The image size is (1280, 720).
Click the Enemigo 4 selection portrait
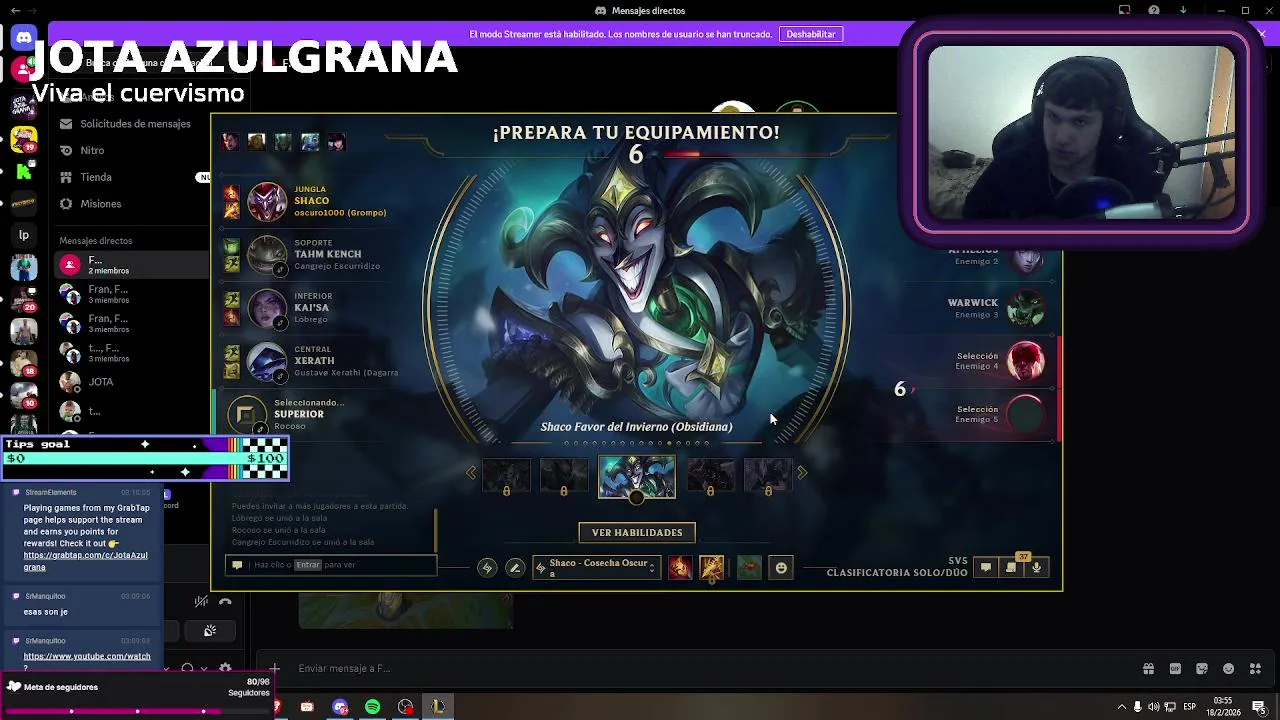coord(1025,361)
